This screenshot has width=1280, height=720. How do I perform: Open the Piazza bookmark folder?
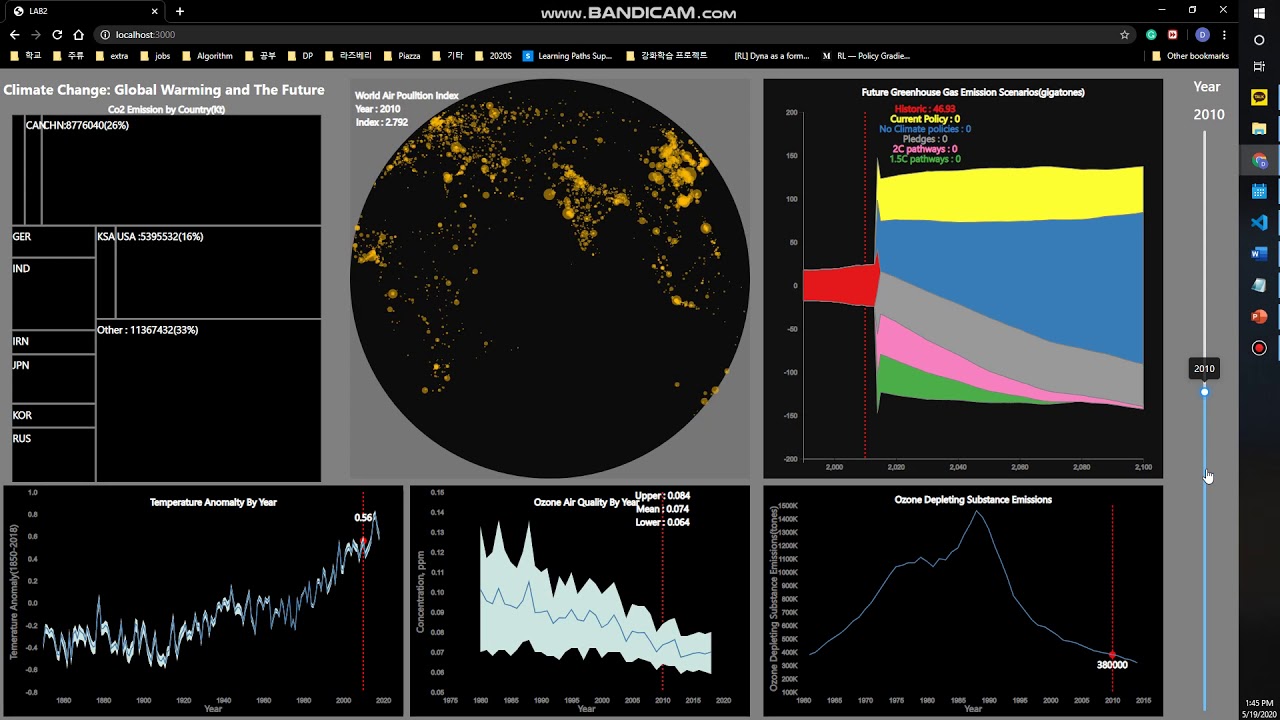pyautogui.click(x=401, y=56)
